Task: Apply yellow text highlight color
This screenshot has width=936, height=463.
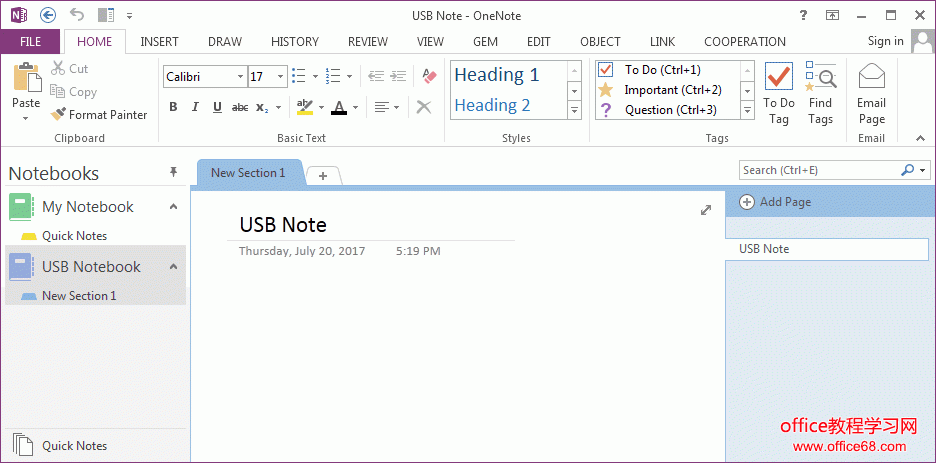Action: click(x=305, y=107)
